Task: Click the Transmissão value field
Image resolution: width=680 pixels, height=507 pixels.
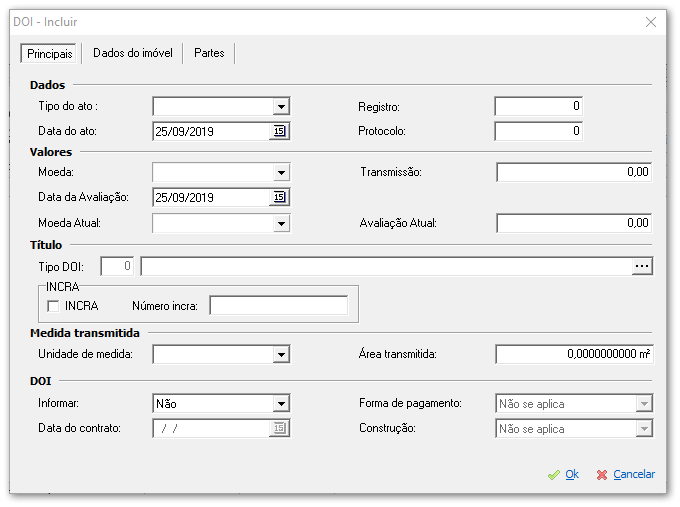Action: (x=574, y=172)
